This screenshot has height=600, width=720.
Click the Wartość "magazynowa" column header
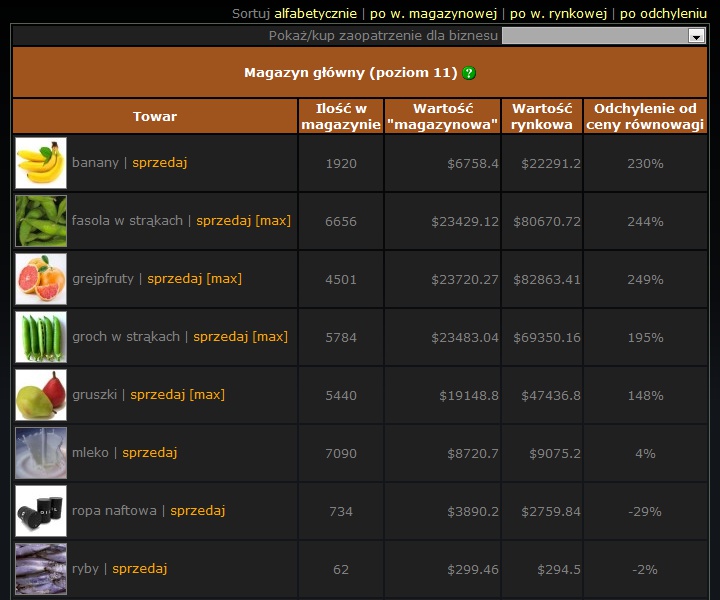(x=443, y=116)
